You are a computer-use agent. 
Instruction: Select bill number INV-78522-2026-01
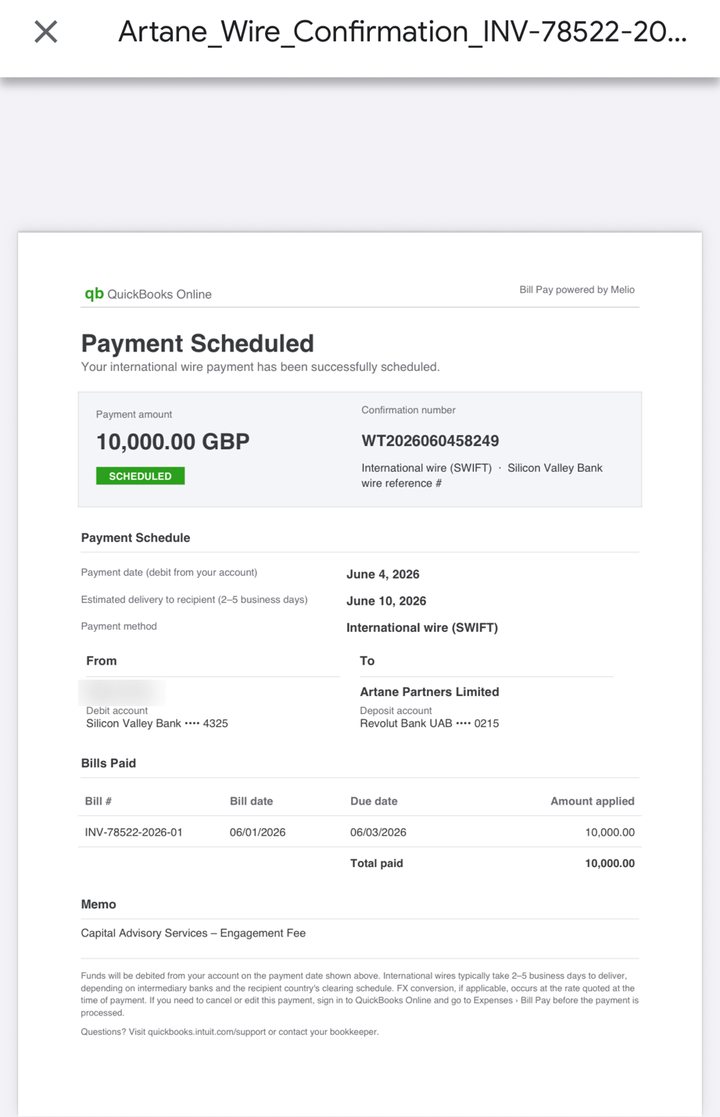134,833
